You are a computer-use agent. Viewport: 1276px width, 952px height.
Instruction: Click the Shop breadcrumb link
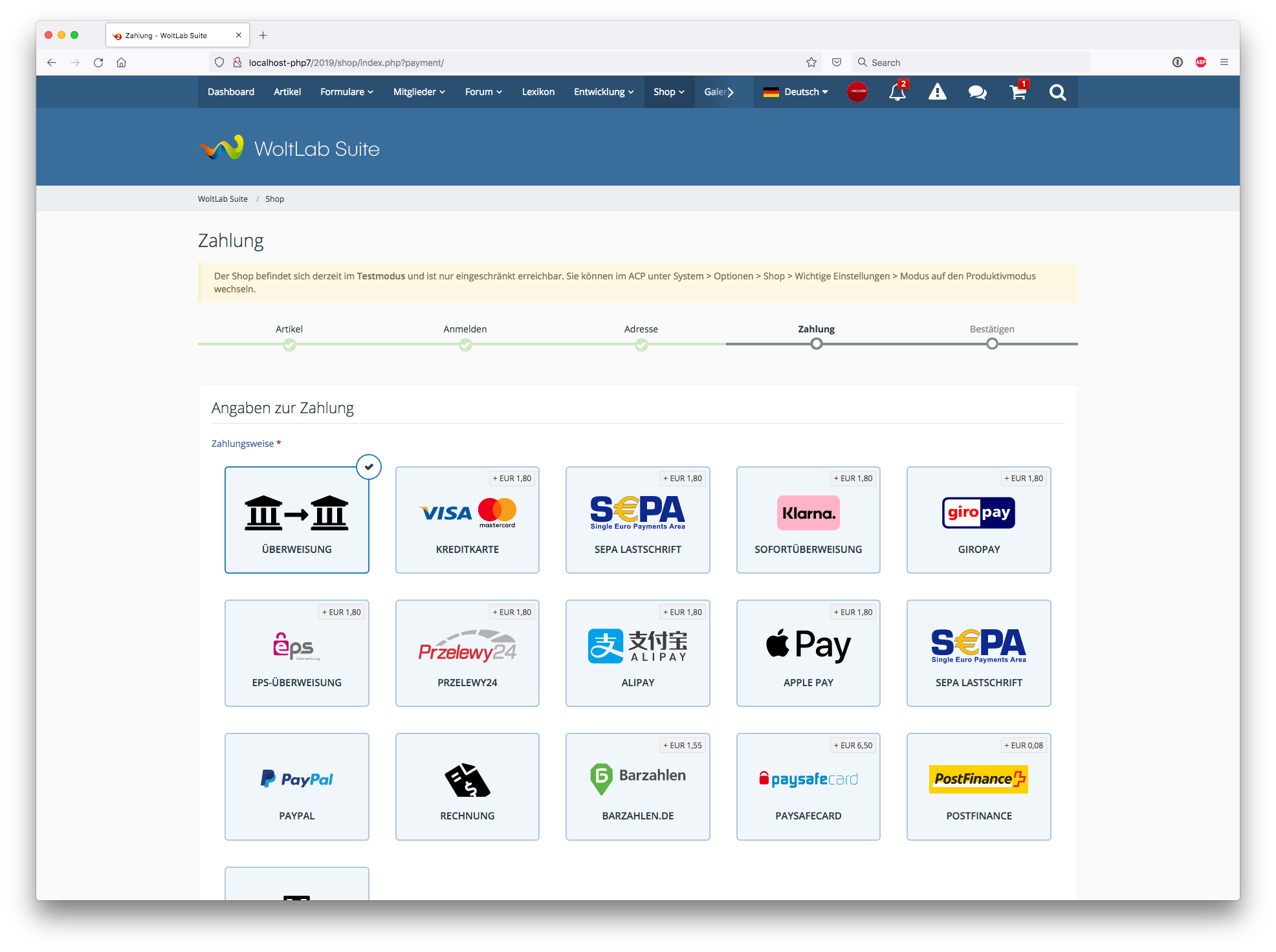coord(274,199)
